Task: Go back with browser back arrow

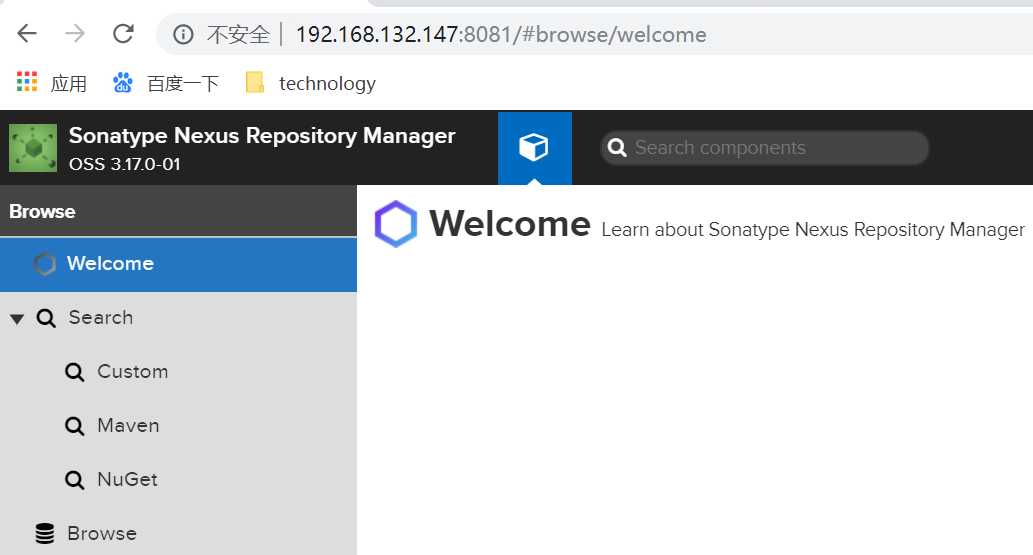Action: pos(27,33)
